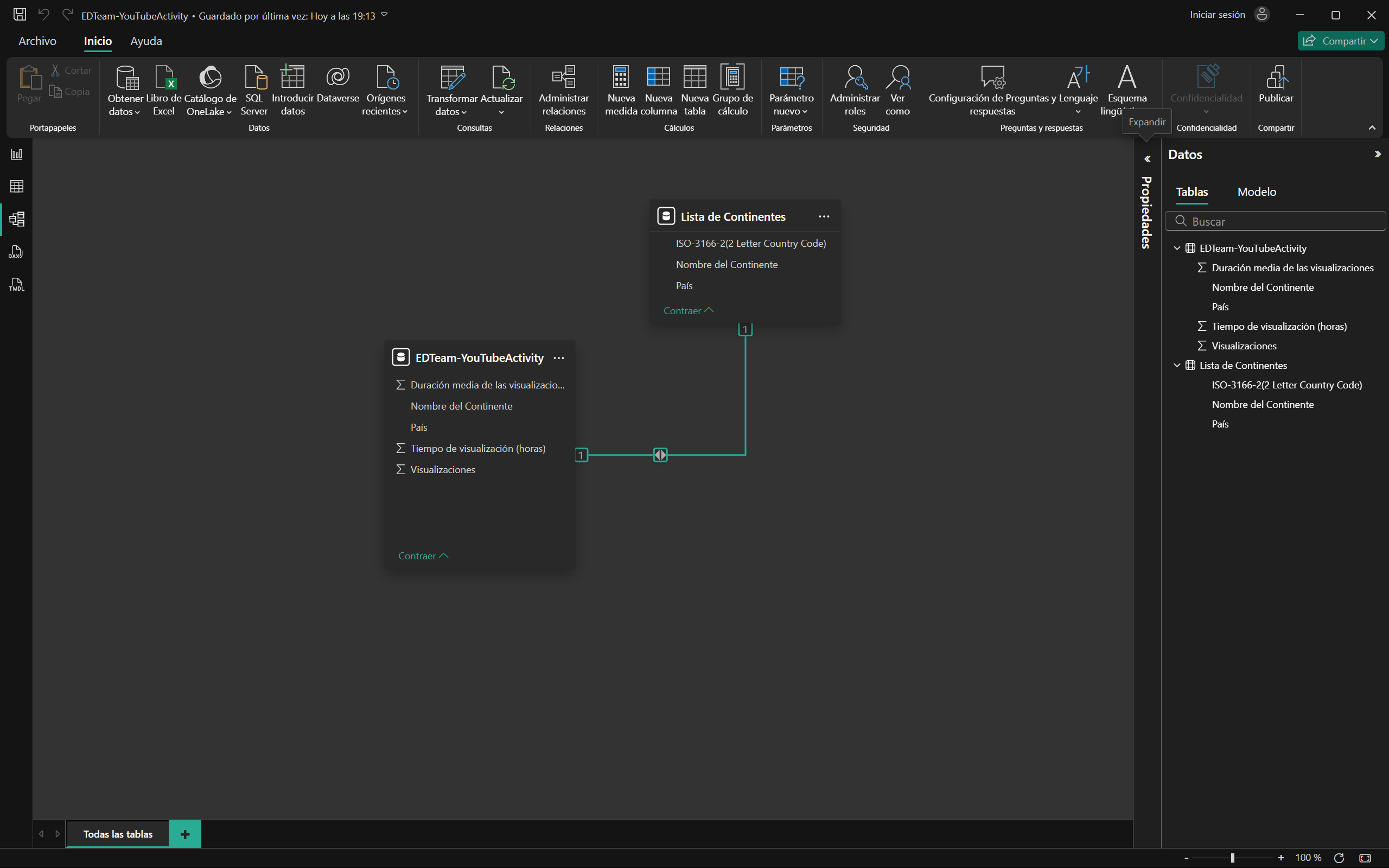The height and width of the screenshot is (868, 1389).
Task: Expand the Propiedades pane
Action: (1147, 159)
